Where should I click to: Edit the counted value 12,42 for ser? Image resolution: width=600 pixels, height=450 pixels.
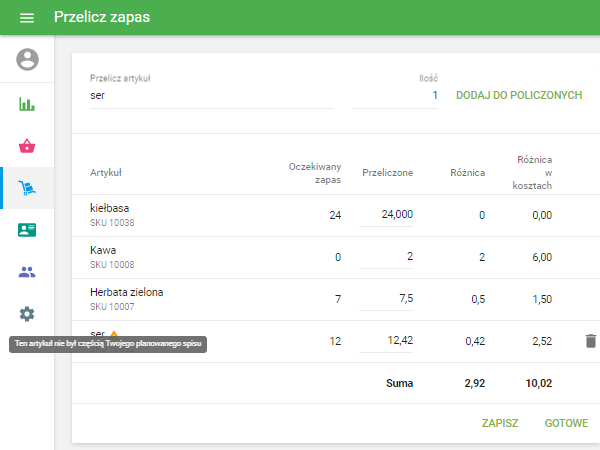(x=387, y=341)
